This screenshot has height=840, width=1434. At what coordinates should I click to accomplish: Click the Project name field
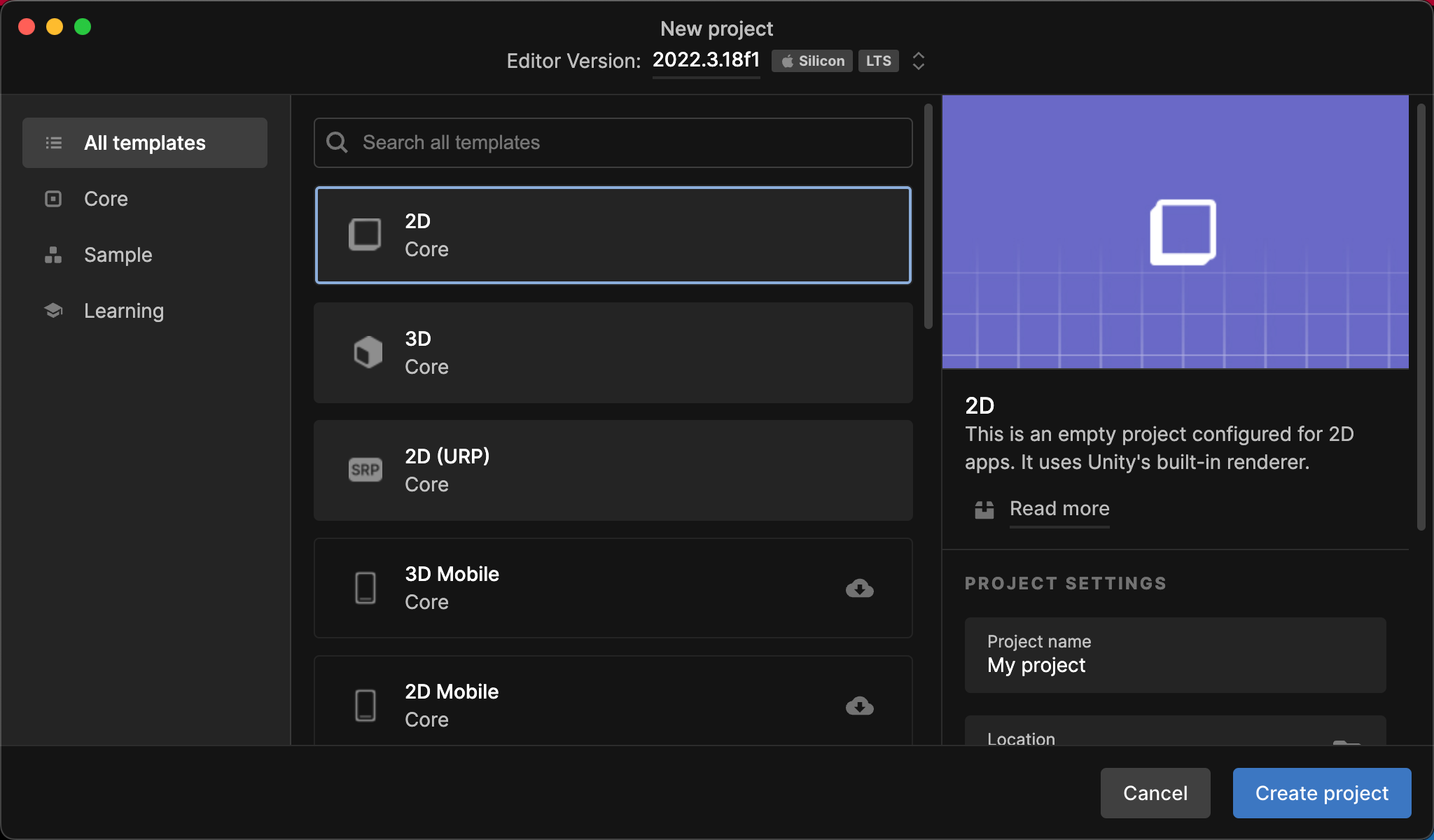coord(1175,655)
